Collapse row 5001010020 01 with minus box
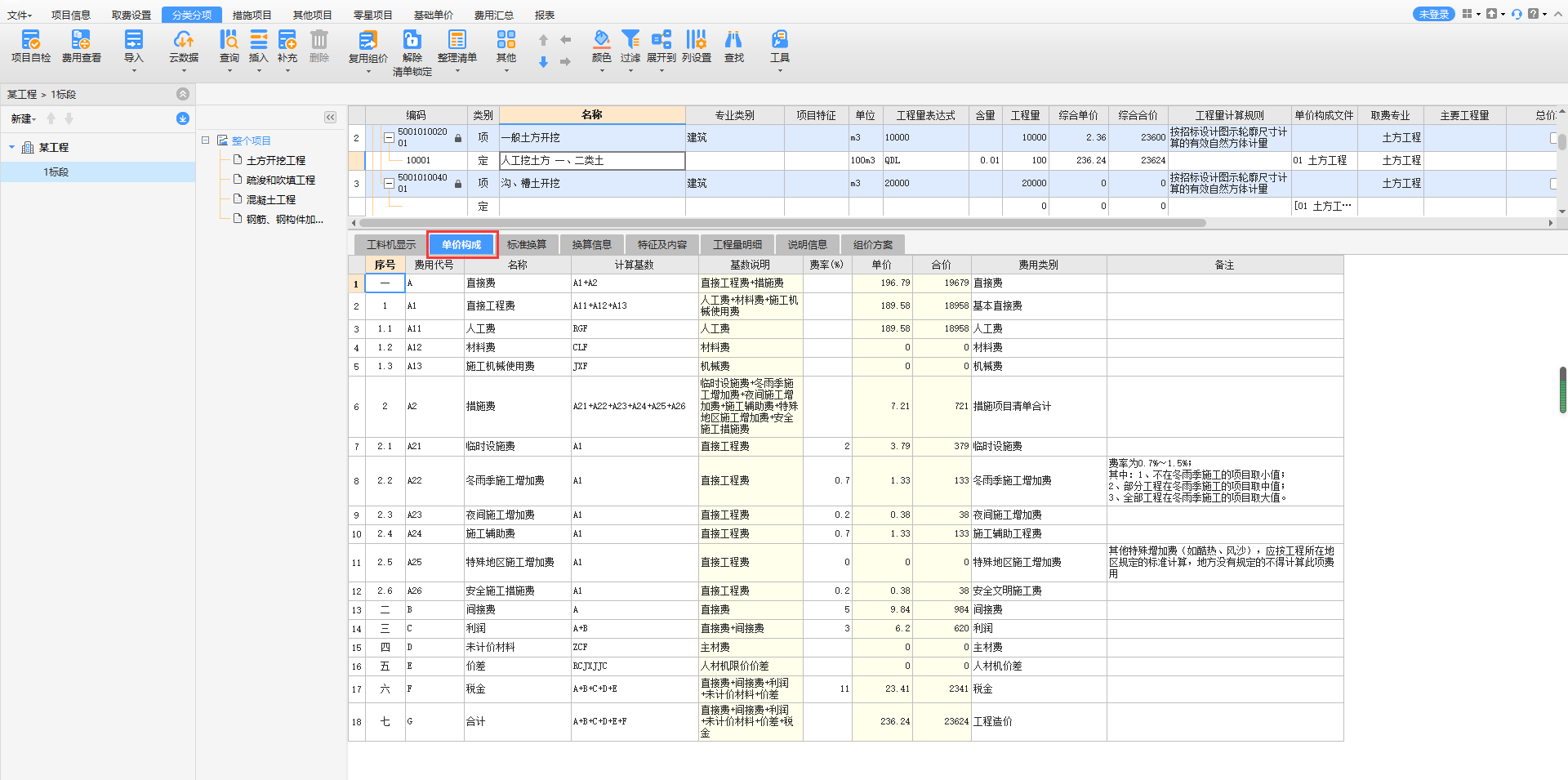This screenshot has width=1568, height=780. point(389,137)
